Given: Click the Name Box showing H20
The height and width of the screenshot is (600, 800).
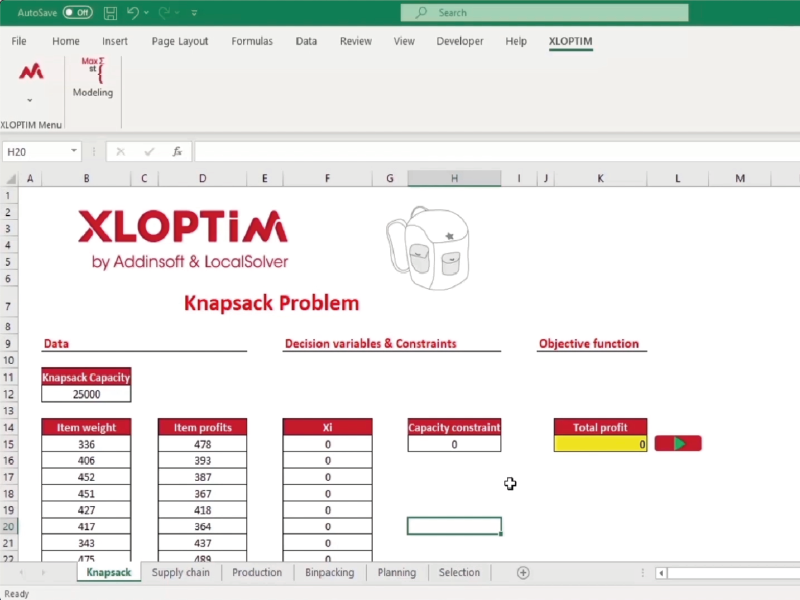Looking at the screenshot, I should tap(37, 152).
